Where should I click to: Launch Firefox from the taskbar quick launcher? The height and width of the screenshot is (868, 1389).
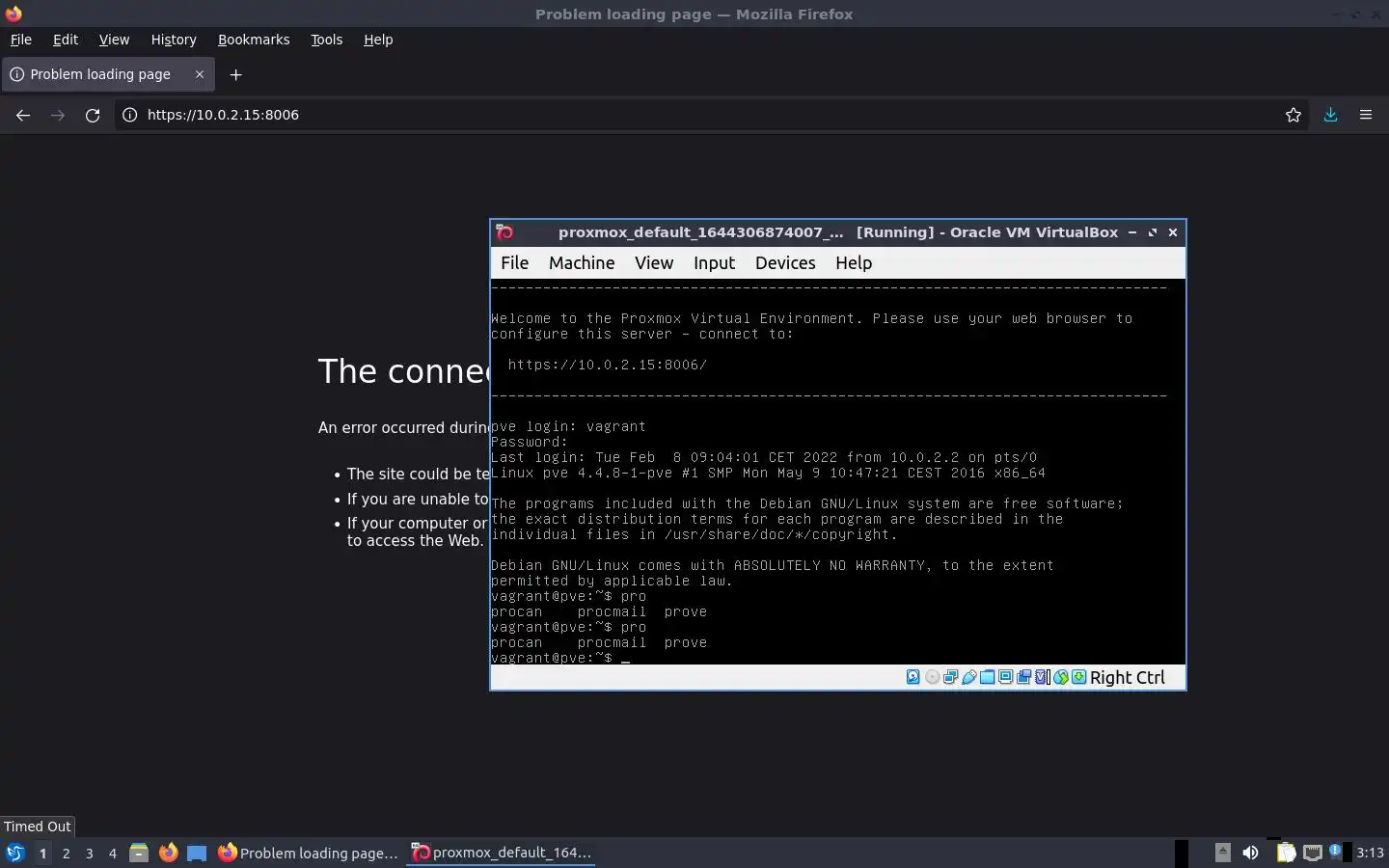pos(168,853)
